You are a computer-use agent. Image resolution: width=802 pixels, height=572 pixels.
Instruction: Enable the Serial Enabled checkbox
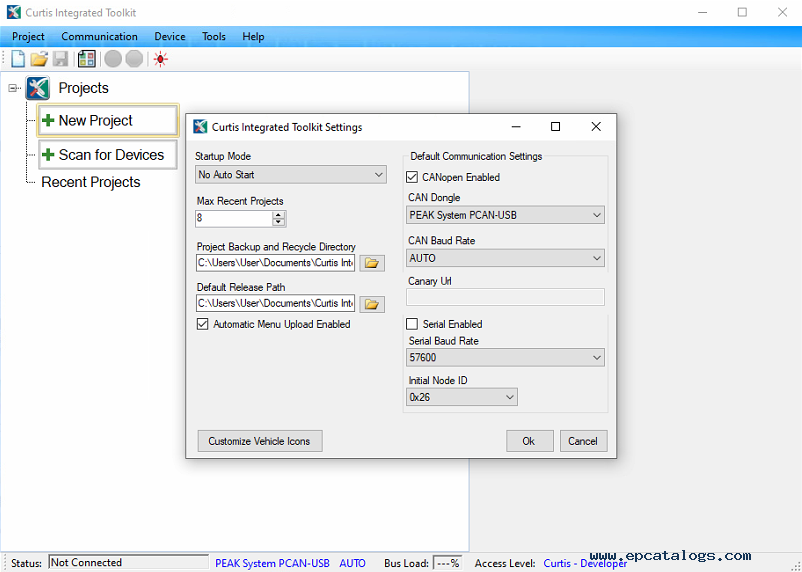point(412,324)
